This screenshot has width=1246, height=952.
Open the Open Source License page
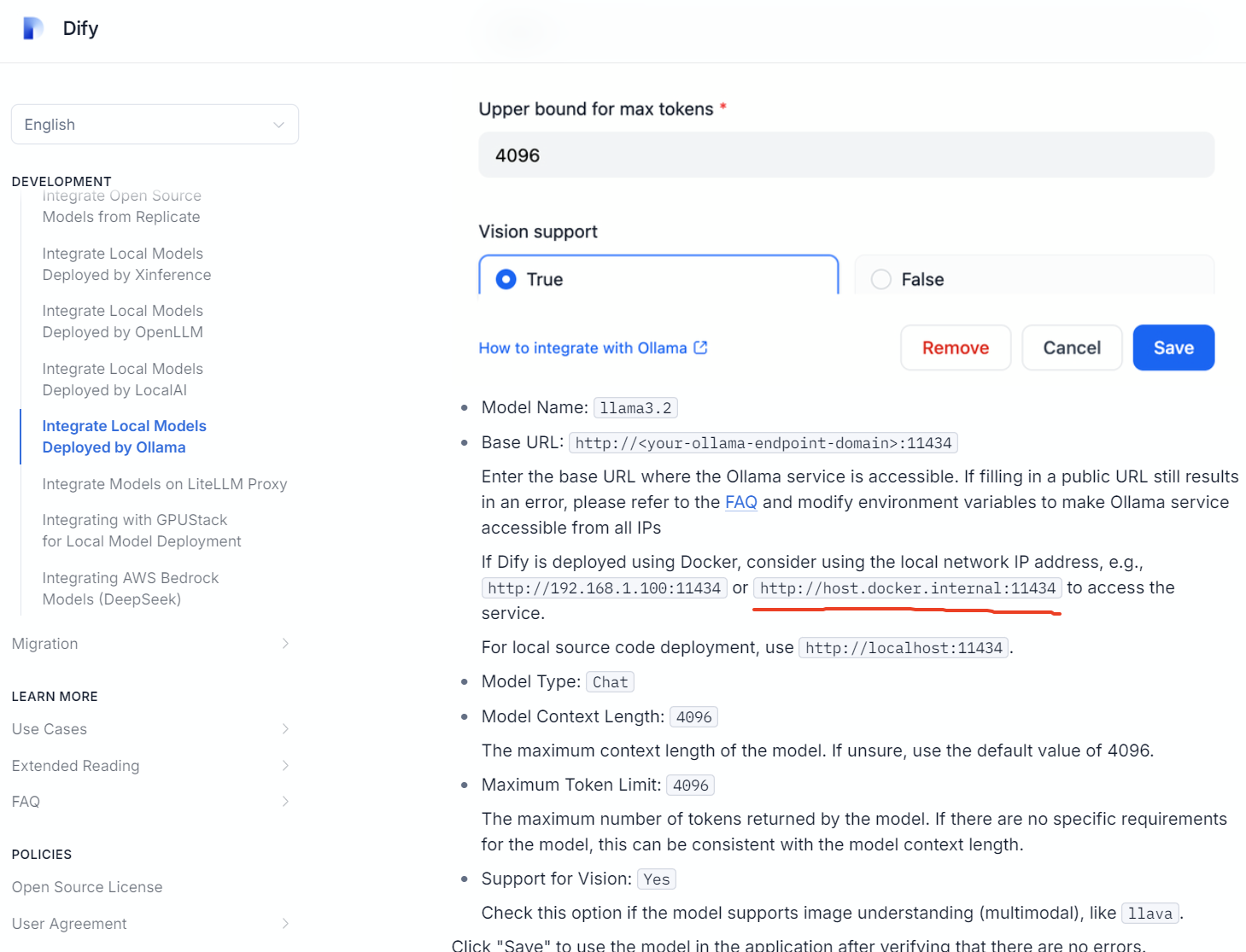[87, 887]
